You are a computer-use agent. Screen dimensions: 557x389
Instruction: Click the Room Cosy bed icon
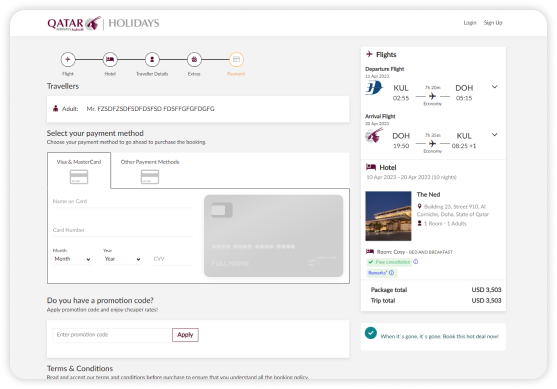[370, 252]
